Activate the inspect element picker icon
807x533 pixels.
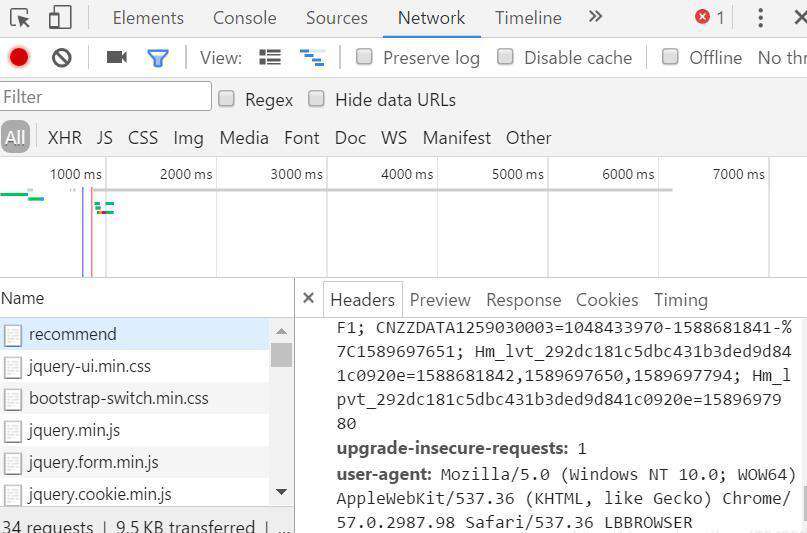pos(20,18)
